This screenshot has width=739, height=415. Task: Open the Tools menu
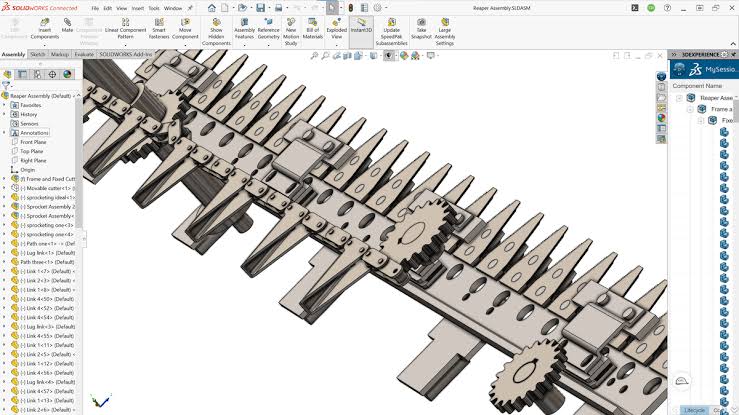[x=154, y=8]
